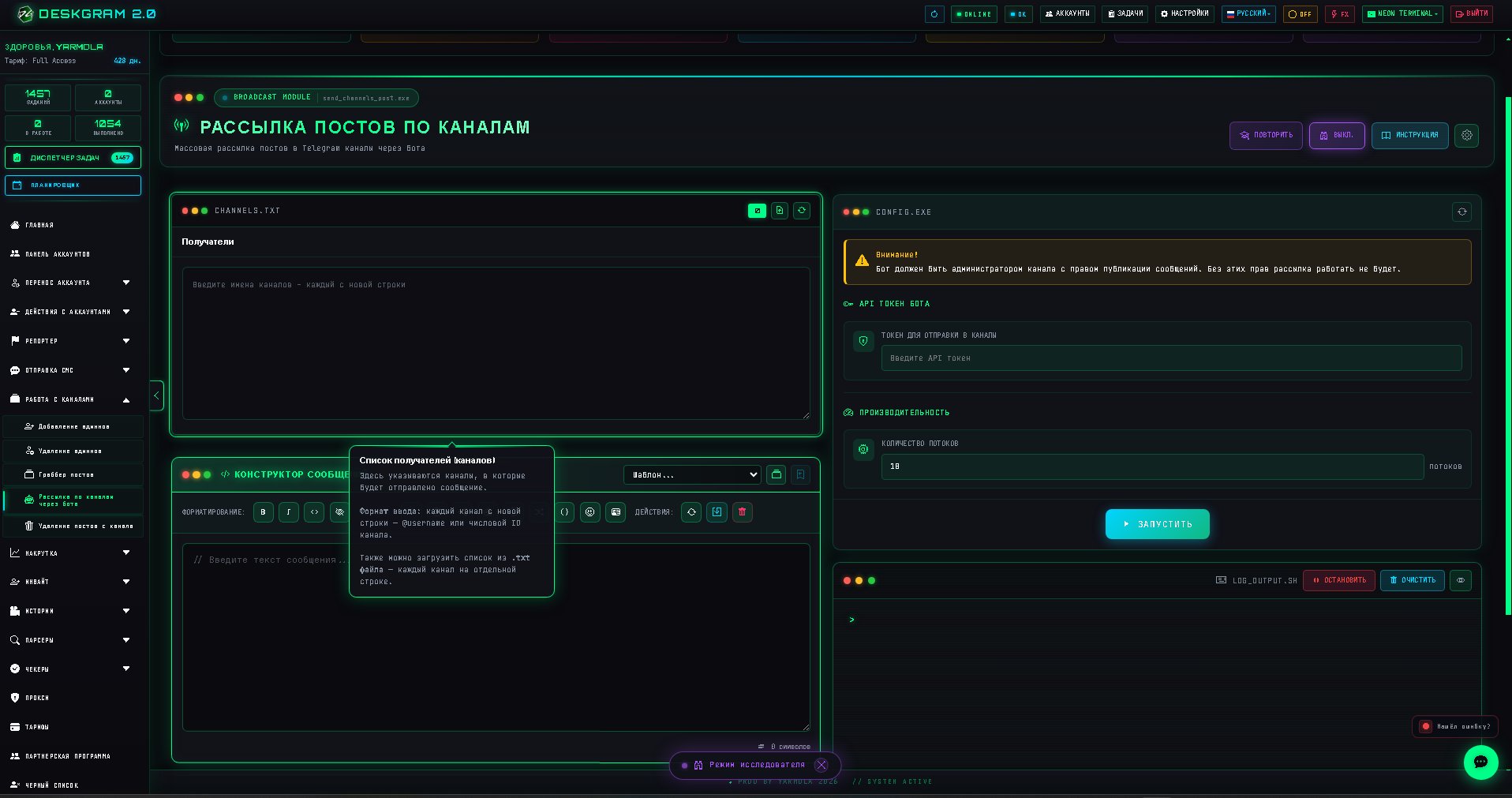The image size is (1512, 798).
Task: Click the ОЧИСТИТЬ clear log button
Action: point(1413,580)
